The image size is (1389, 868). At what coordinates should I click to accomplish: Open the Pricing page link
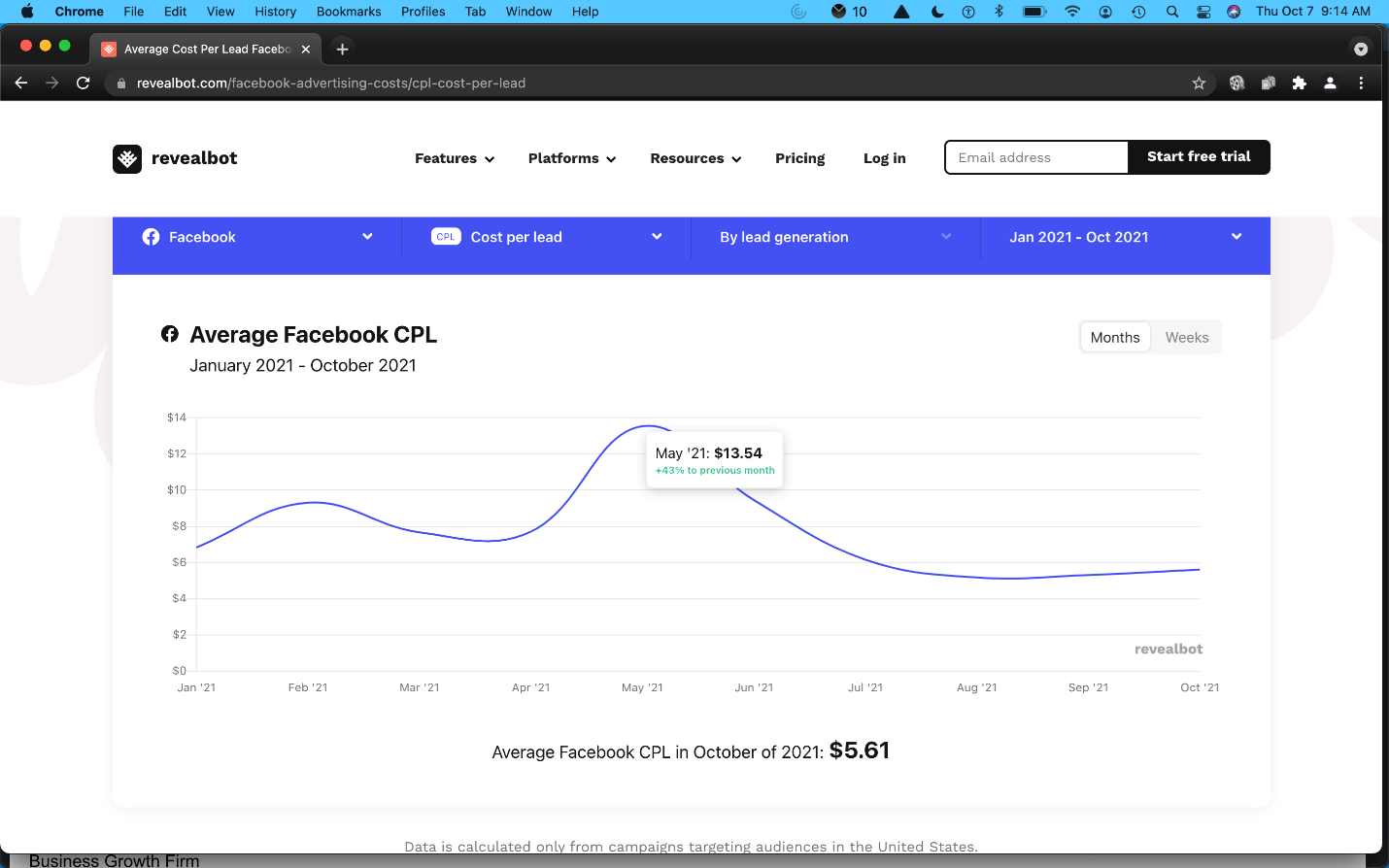pyautogui.click(x=799, y=158)
